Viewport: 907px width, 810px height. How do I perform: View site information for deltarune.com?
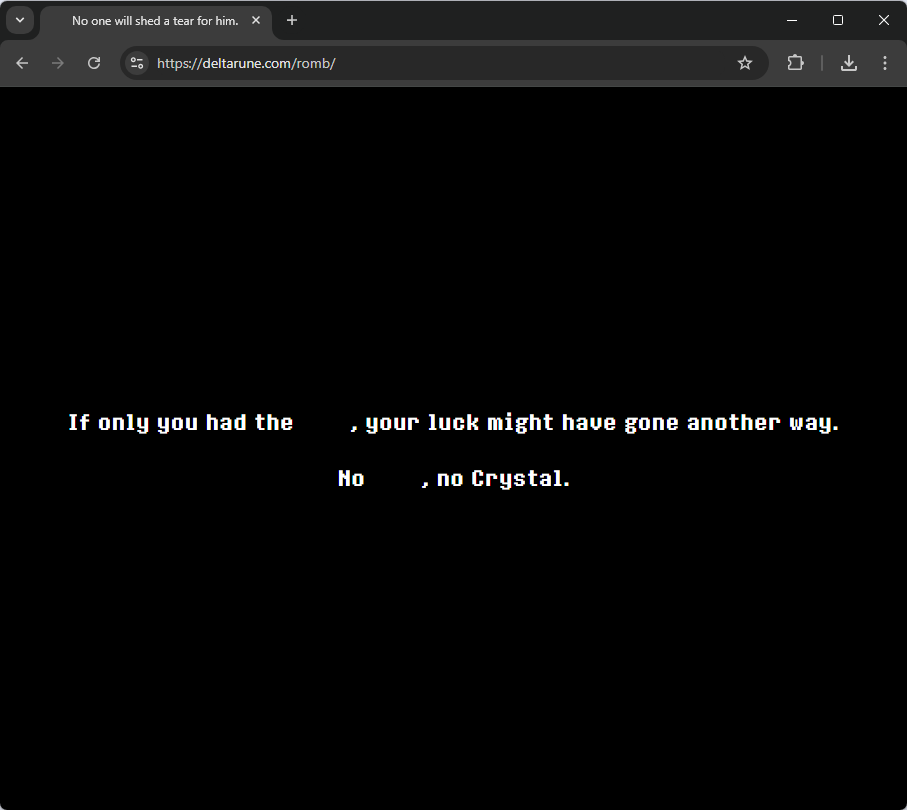137,63
